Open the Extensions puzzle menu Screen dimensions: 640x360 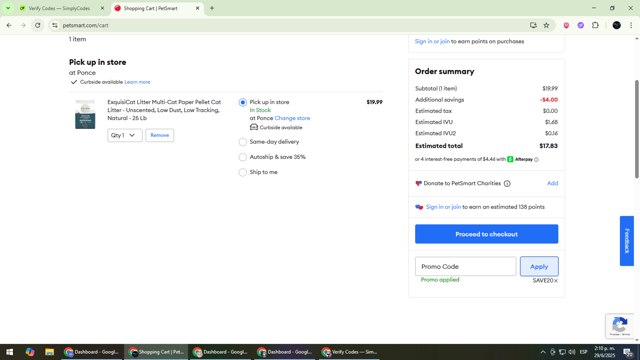click(595, 25)
